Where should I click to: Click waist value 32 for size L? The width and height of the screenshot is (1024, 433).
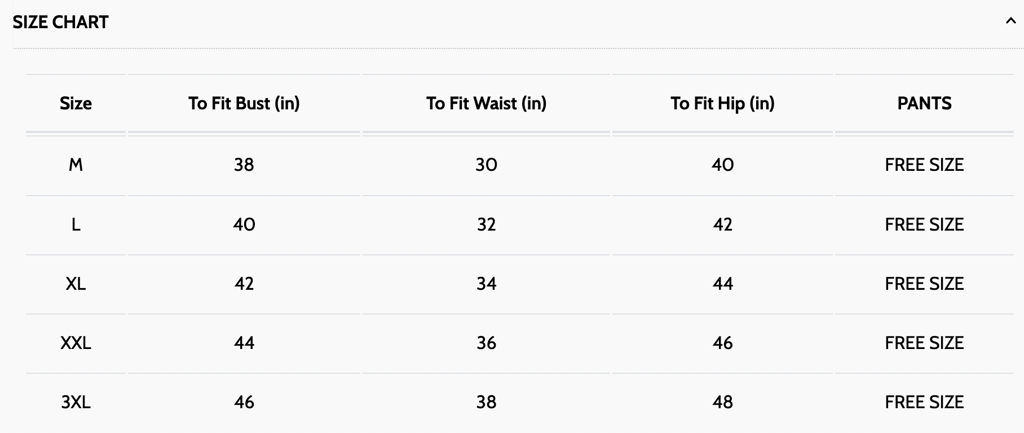[x=487, y=225]
